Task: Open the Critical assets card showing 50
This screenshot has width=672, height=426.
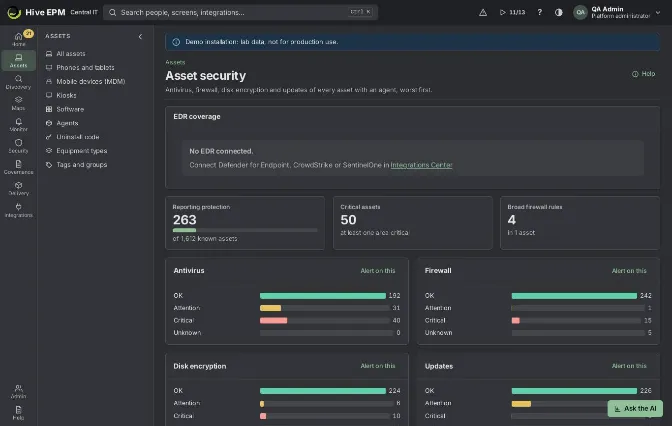Action: [413, 223]
